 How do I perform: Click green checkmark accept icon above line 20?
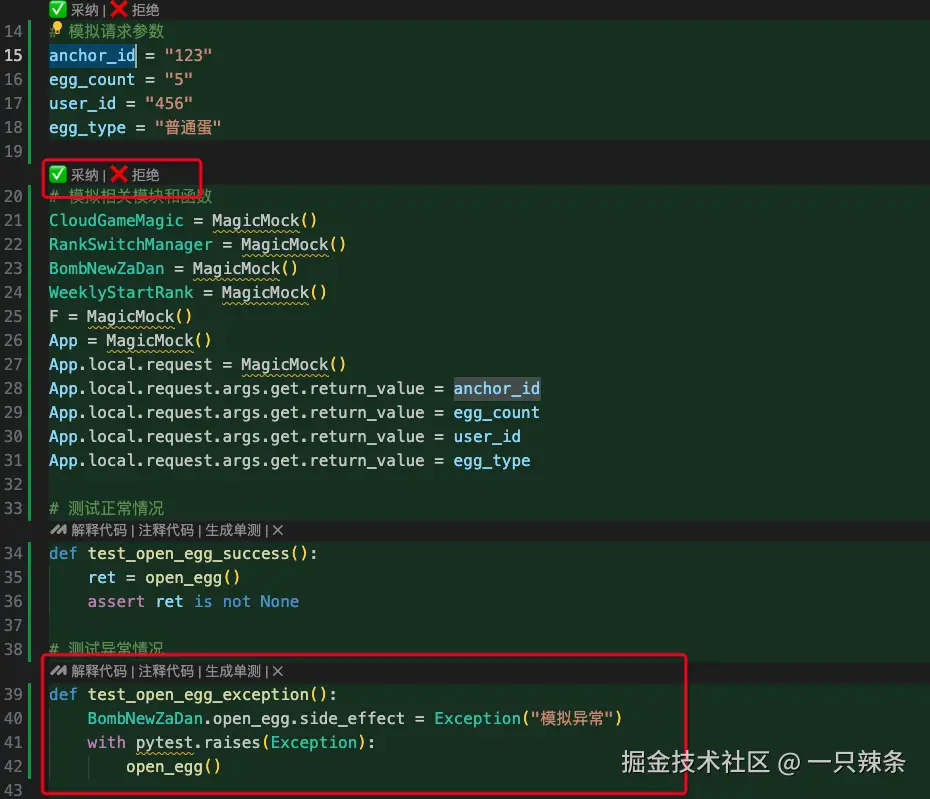click(58, 174)
